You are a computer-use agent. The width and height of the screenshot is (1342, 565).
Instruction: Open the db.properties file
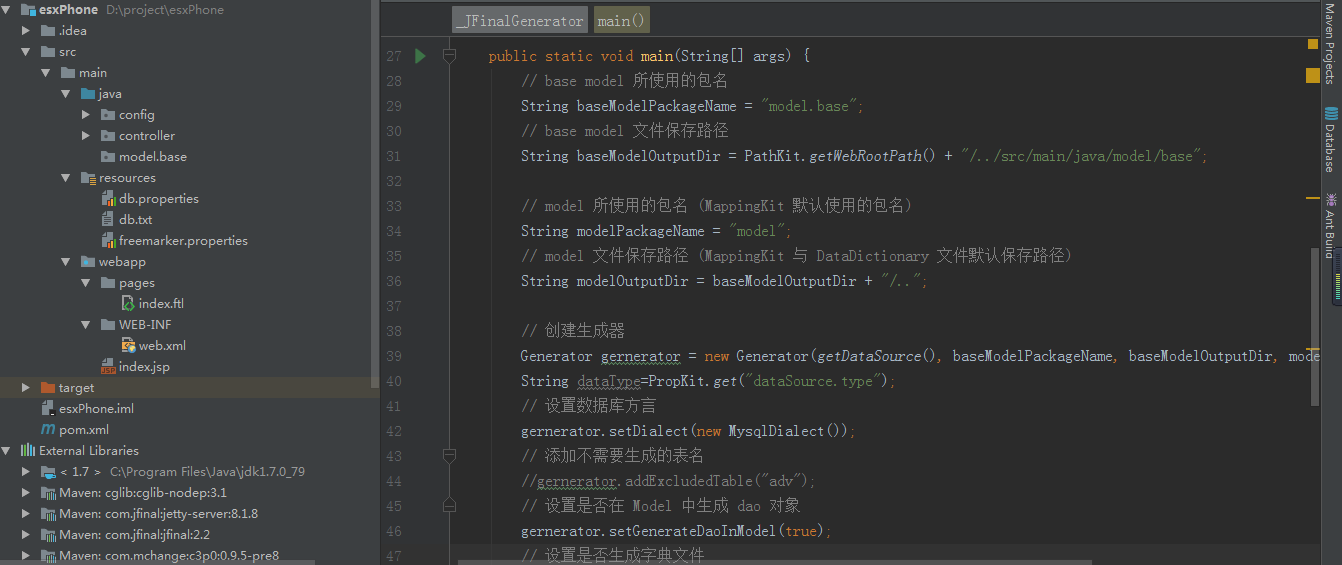click(x=159, y=198)
